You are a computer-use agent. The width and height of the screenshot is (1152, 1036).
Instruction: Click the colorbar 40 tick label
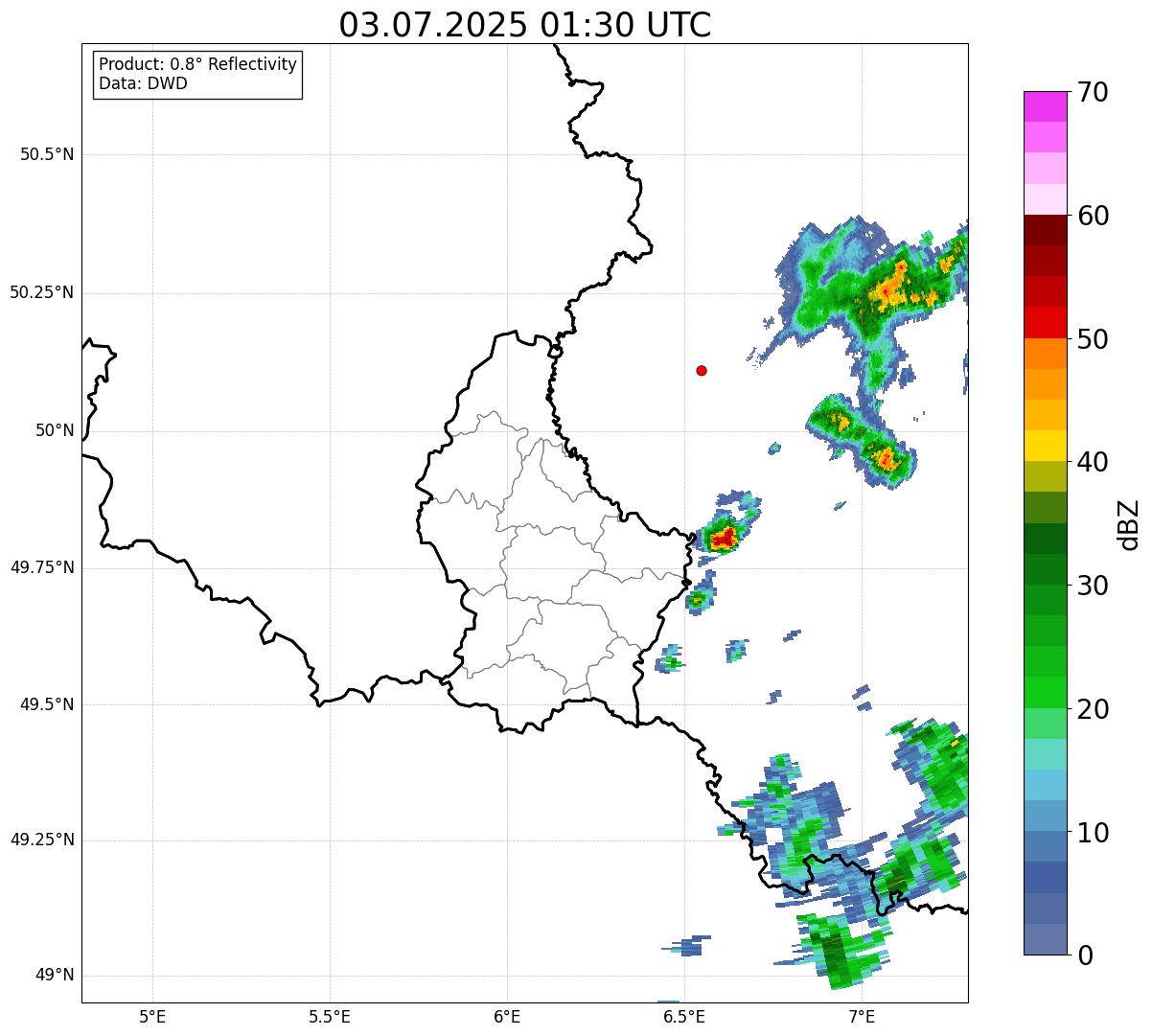(x=1093, y=462)
